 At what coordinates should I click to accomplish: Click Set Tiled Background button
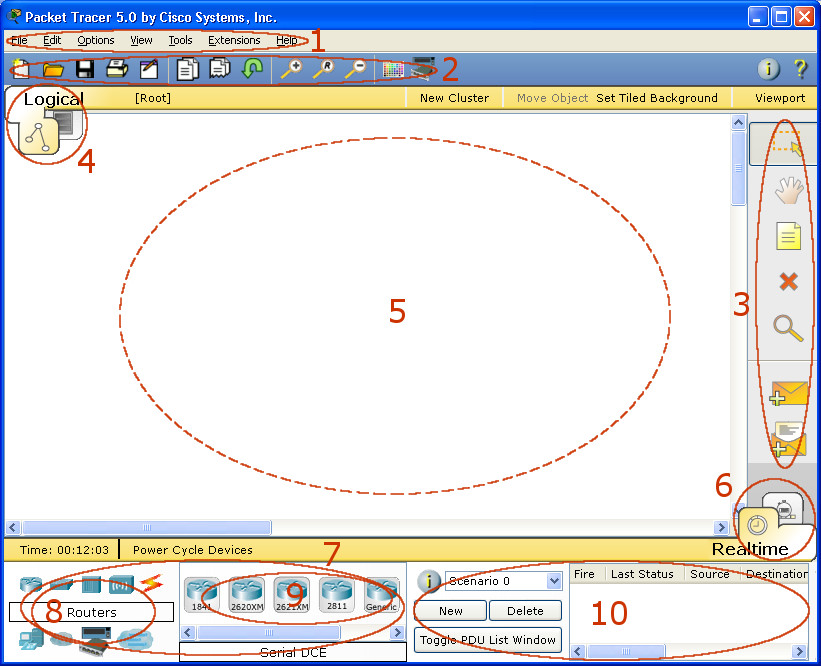[x=657, y=98]
